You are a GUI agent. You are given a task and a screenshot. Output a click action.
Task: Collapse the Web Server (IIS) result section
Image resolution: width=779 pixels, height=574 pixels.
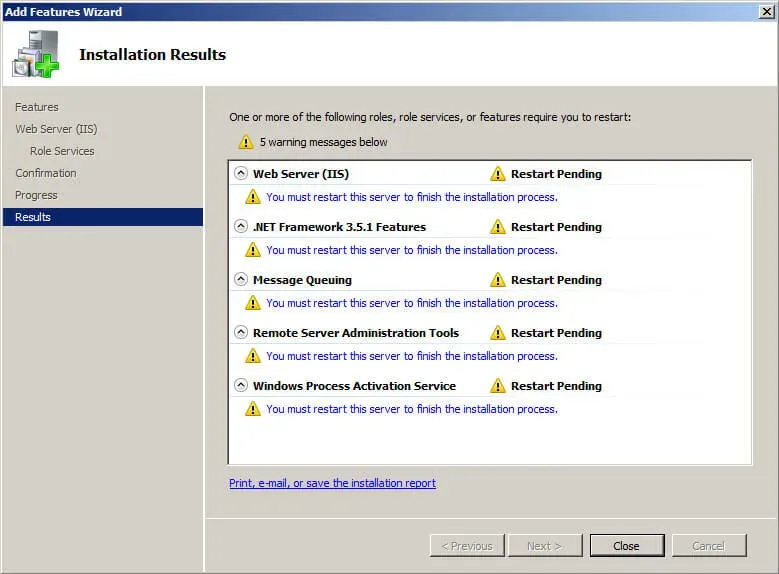(241, 173)
